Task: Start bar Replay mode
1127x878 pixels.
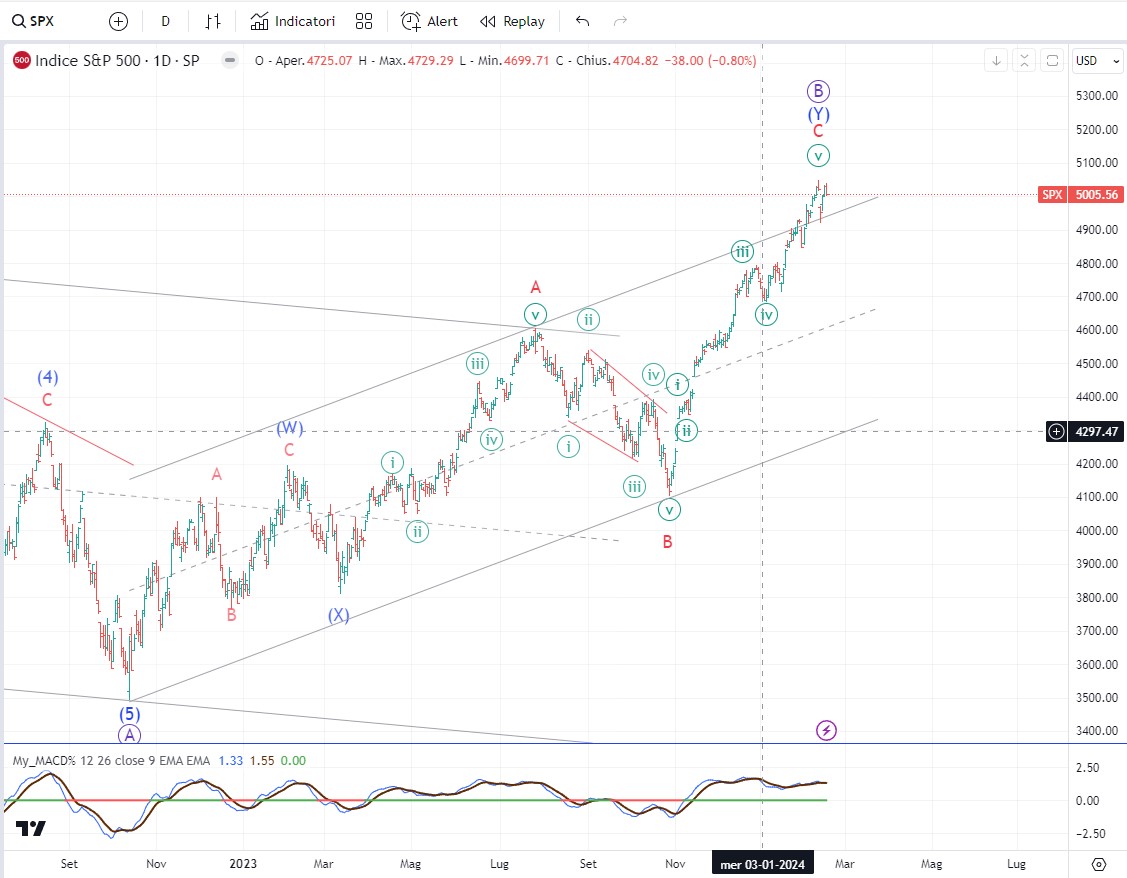Action: tap(512, 22)
